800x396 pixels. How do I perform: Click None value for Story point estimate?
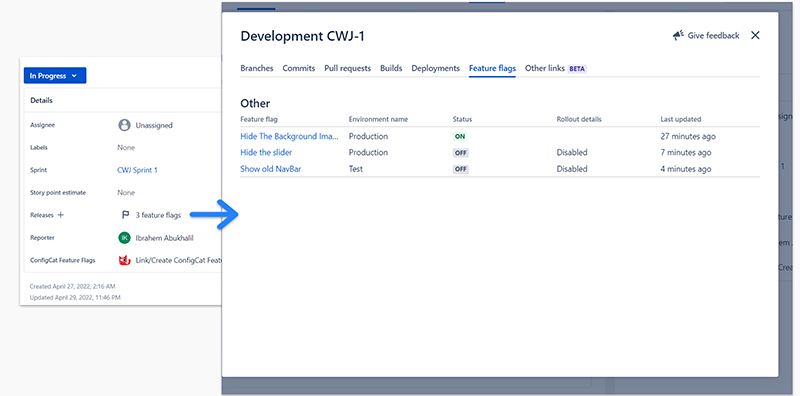coord(126,193)
